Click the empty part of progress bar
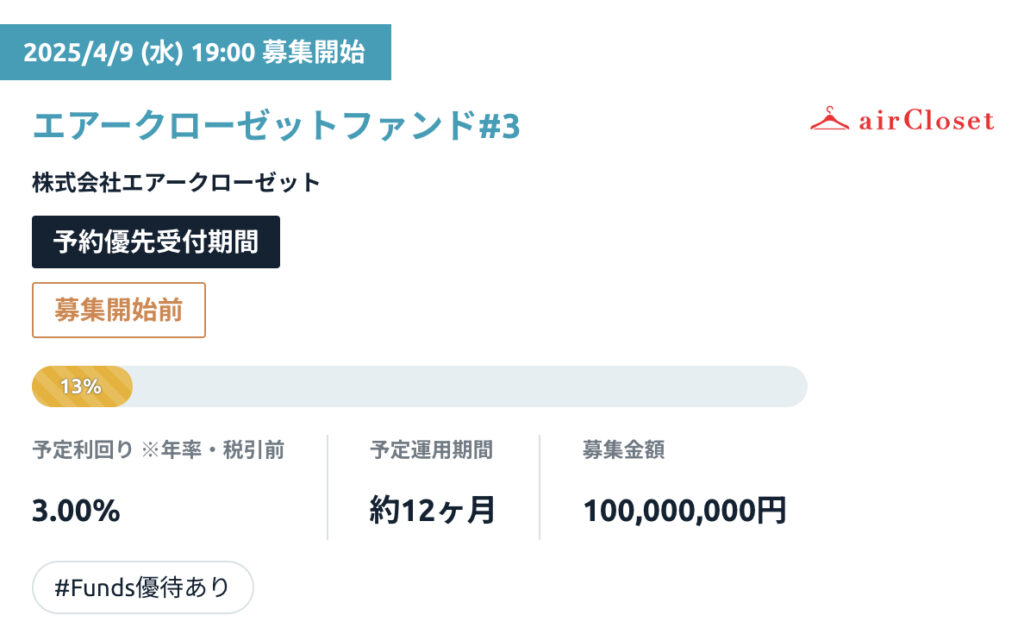Viewport: 1024px width, 628px height. [x=470, y=386]
